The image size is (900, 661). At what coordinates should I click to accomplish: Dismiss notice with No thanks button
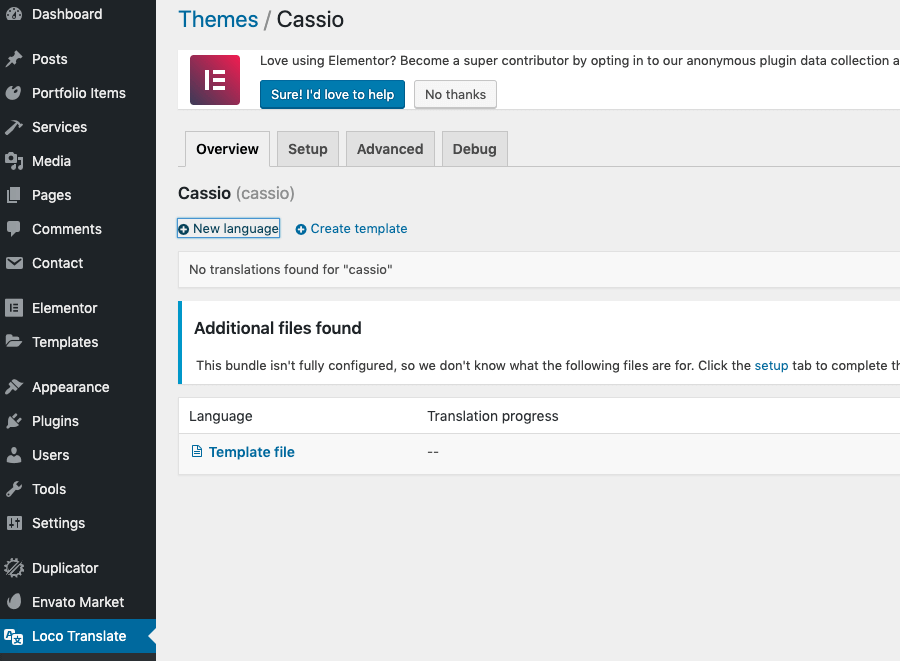(x=455, y=95)
